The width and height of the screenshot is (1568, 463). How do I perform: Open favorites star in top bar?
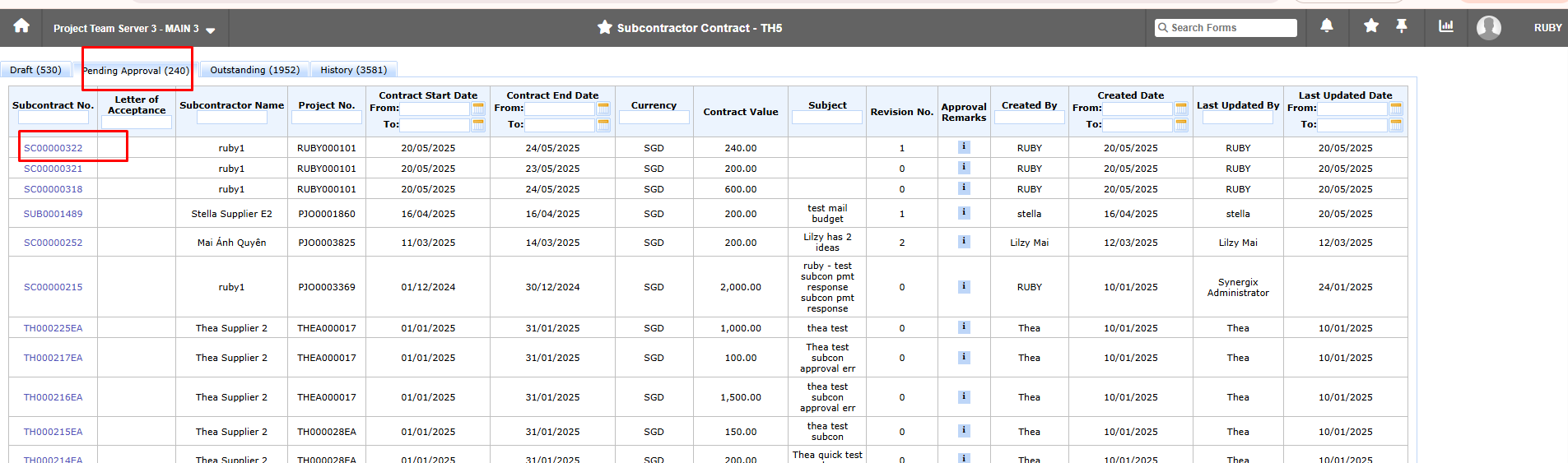[x=1371, y=26]
